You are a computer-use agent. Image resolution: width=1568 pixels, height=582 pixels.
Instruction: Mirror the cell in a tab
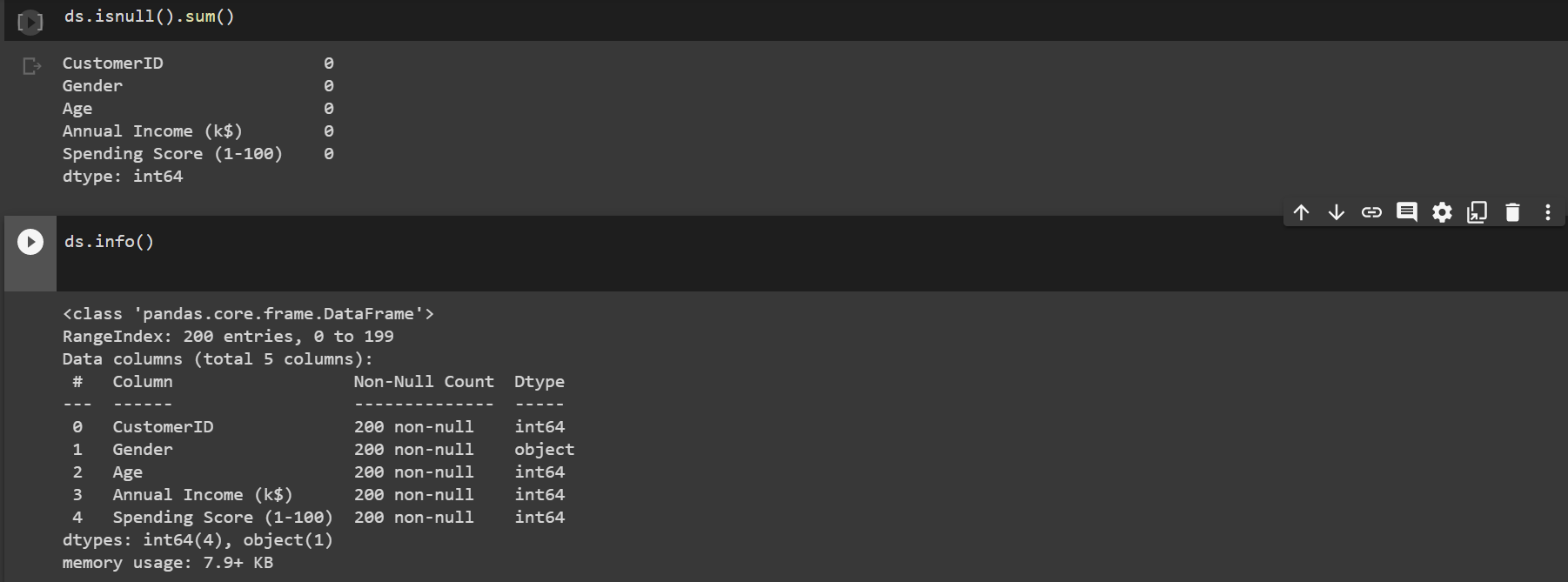point(1477,211)
